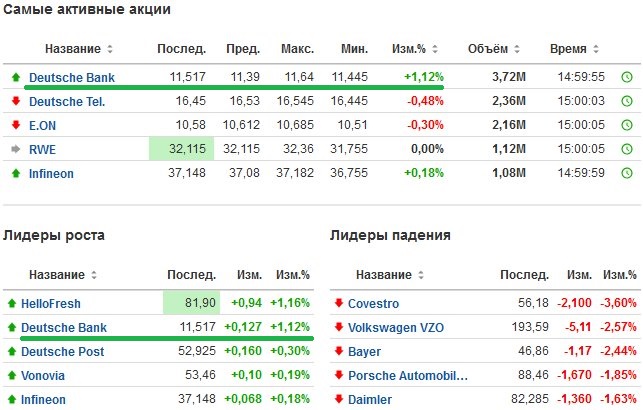Click red down arrow beside Porsche Automobil

(339, 375)
